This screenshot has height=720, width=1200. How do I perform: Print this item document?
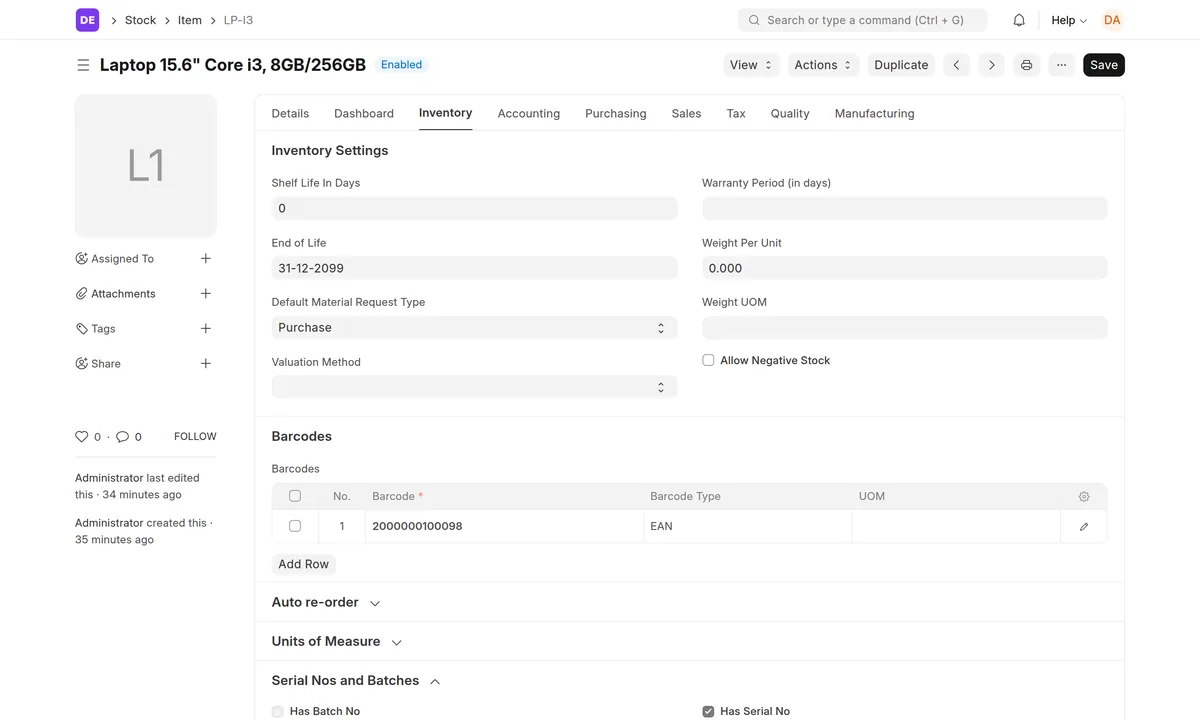(x=1026, y=65)
